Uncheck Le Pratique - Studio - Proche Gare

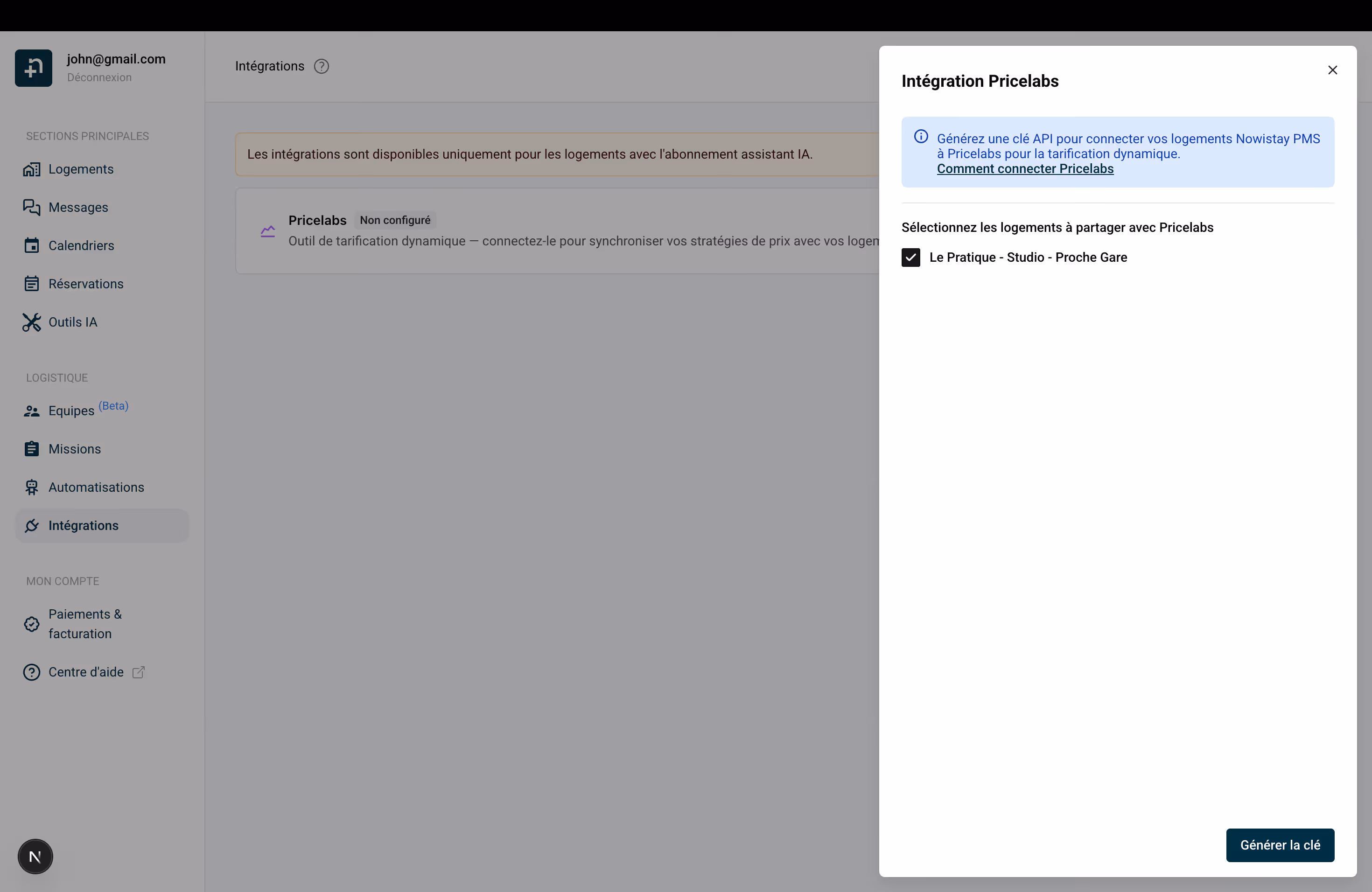point(910,258)
